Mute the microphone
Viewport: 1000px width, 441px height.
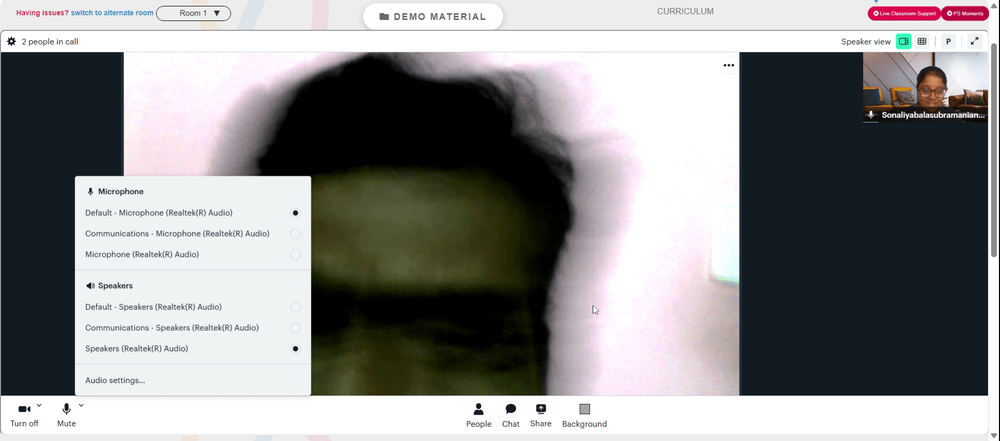[x=66, y=415]
